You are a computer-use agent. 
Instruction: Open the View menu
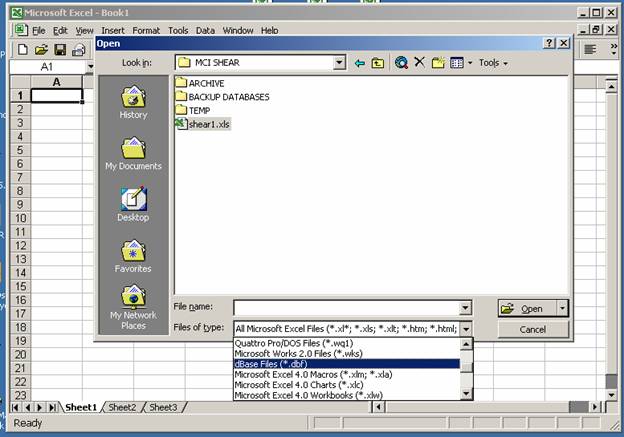[84, 31]
